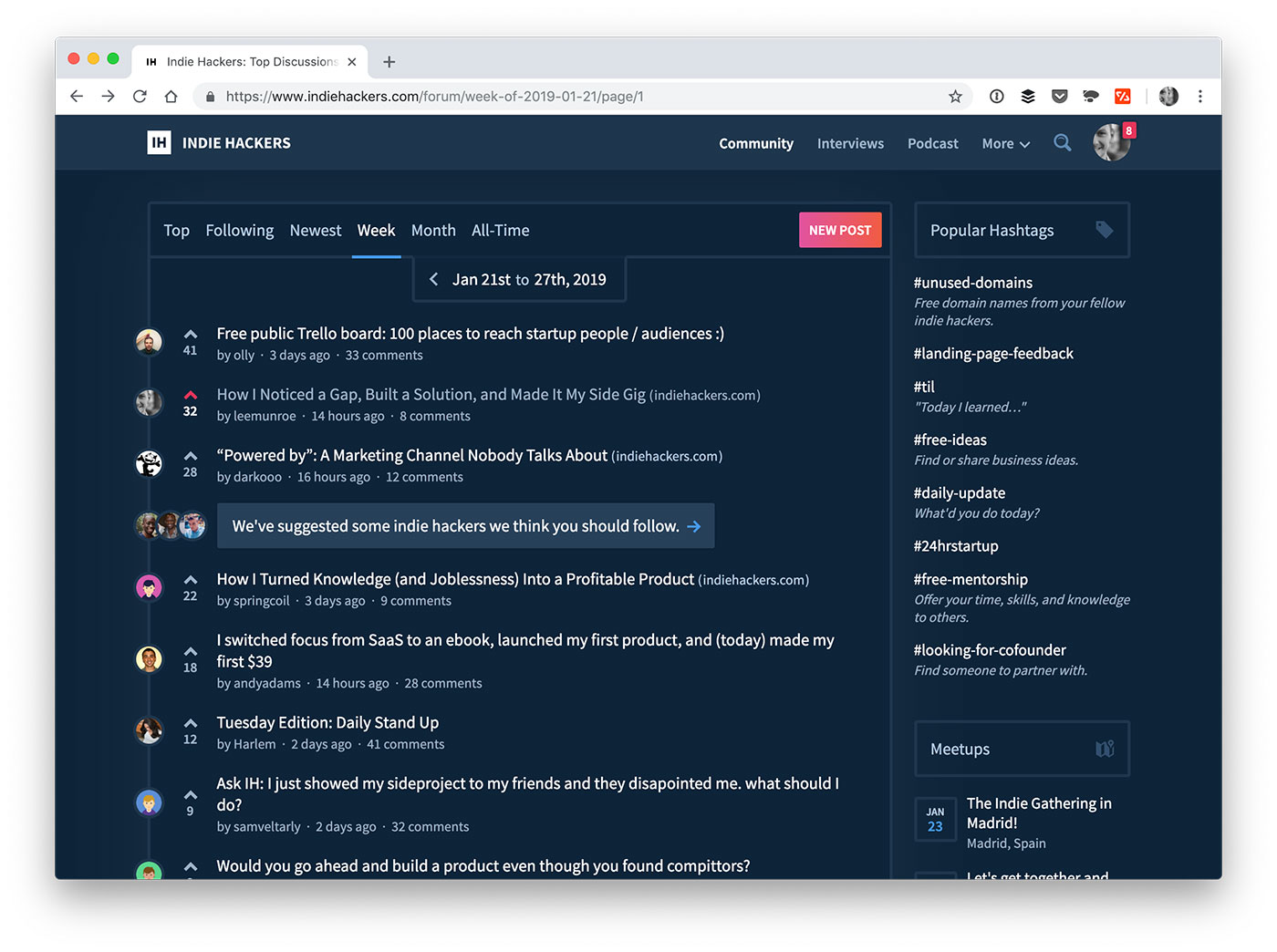Click the Meetups map icon
The height and width of the screenshot is (952, 1277).
[1105, 749]
